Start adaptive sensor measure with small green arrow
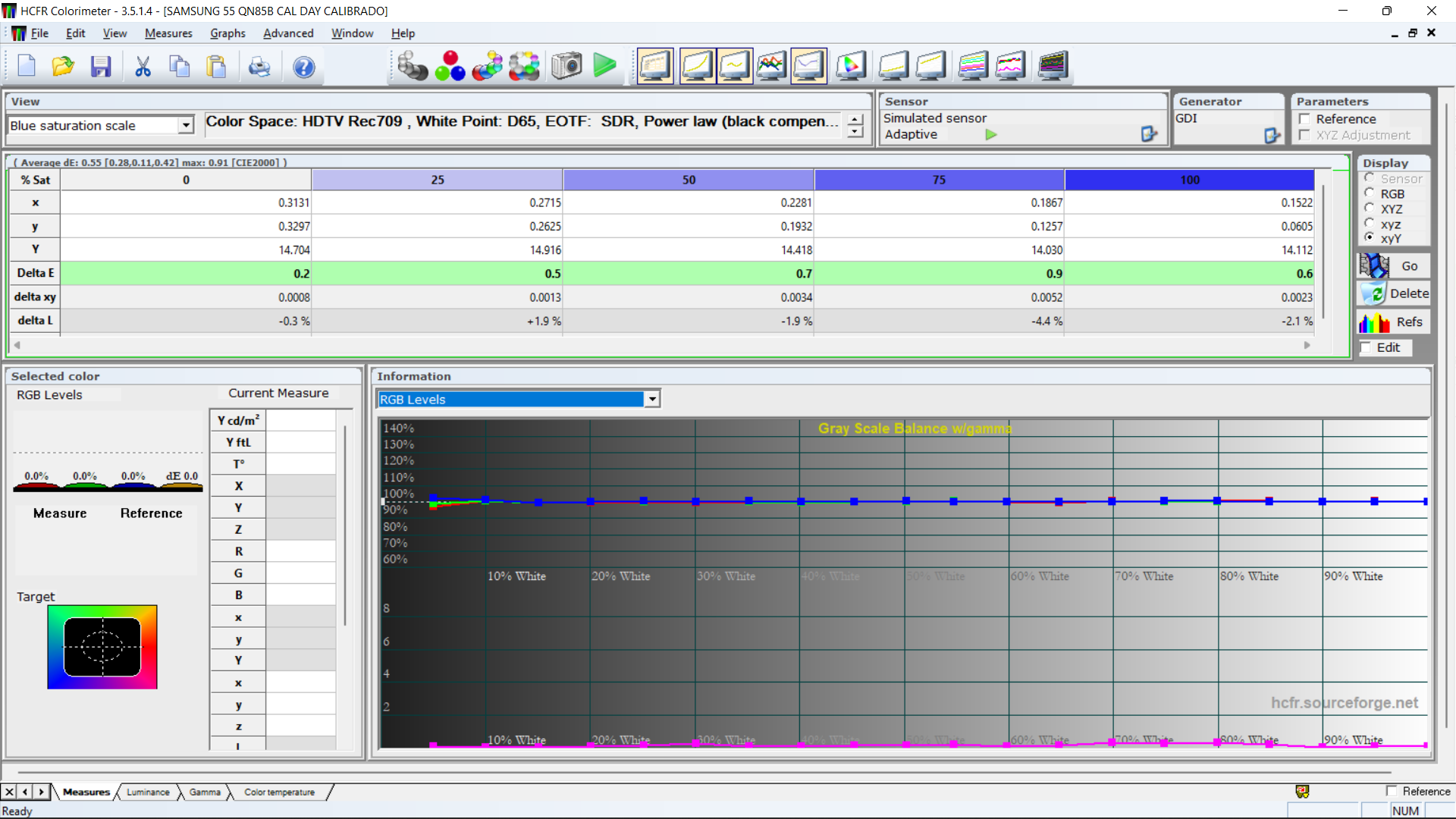 (x=991, y=134)
